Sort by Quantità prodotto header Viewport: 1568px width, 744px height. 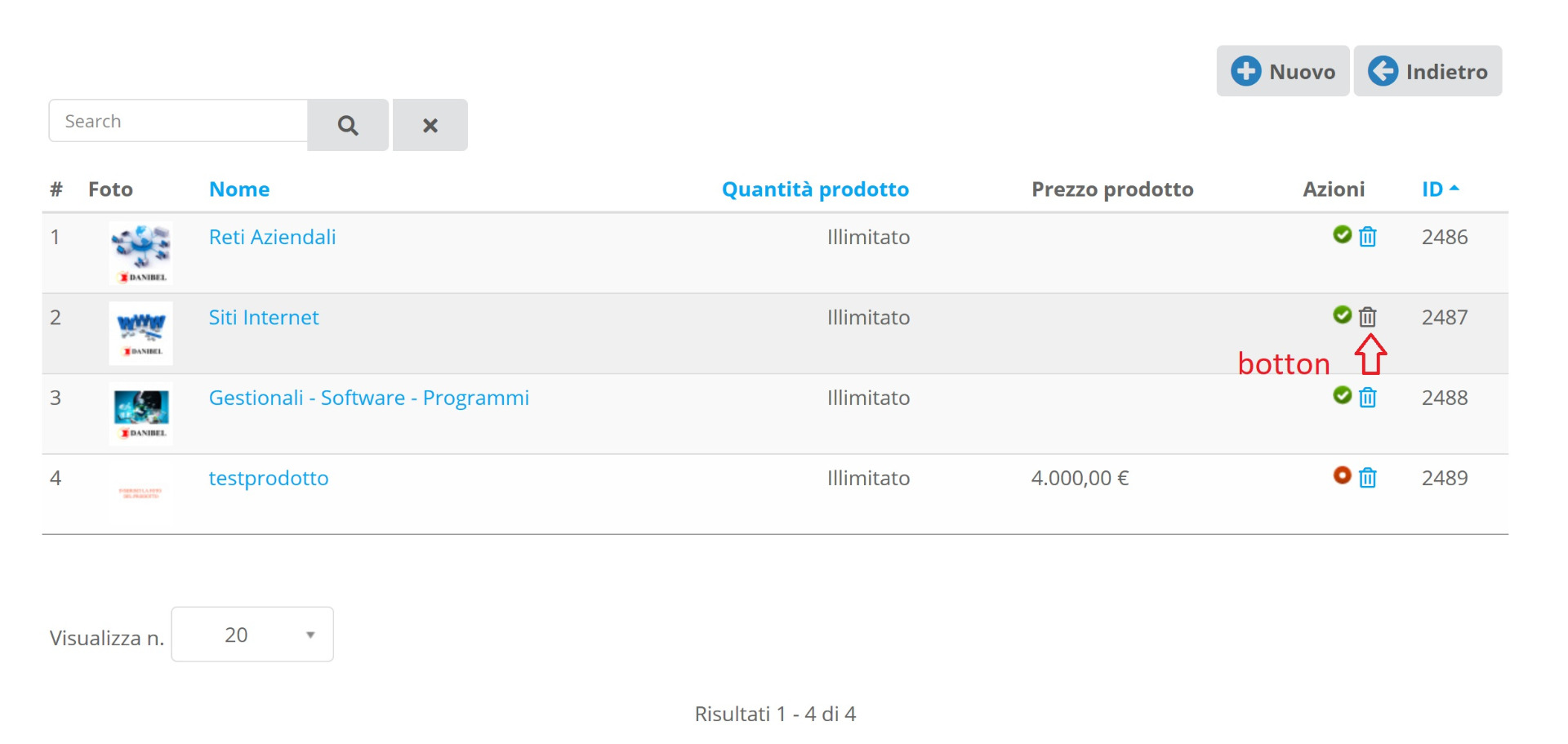[815, 189]
